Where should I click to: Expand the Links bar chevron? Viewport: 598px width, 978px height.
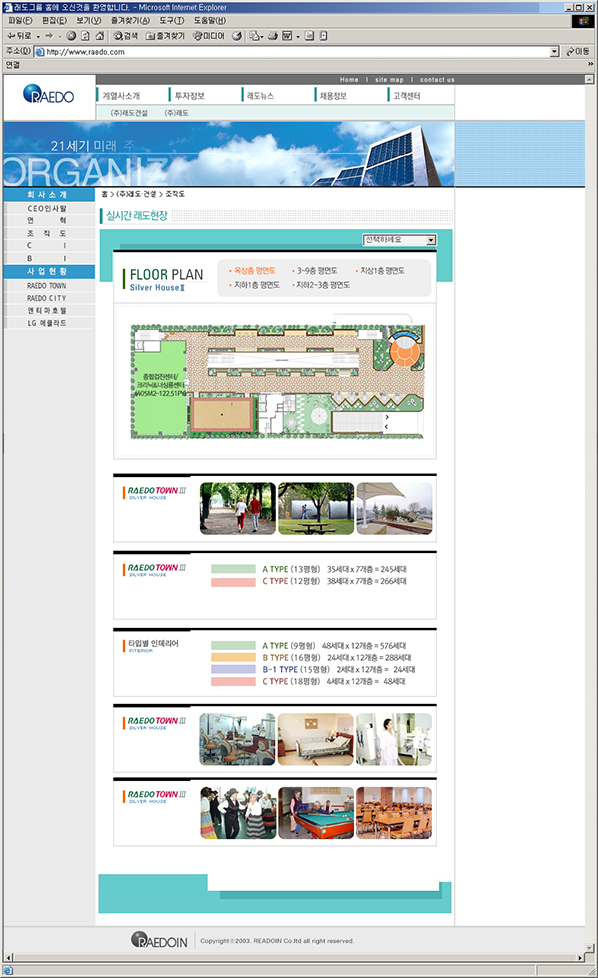pos(590,64)
